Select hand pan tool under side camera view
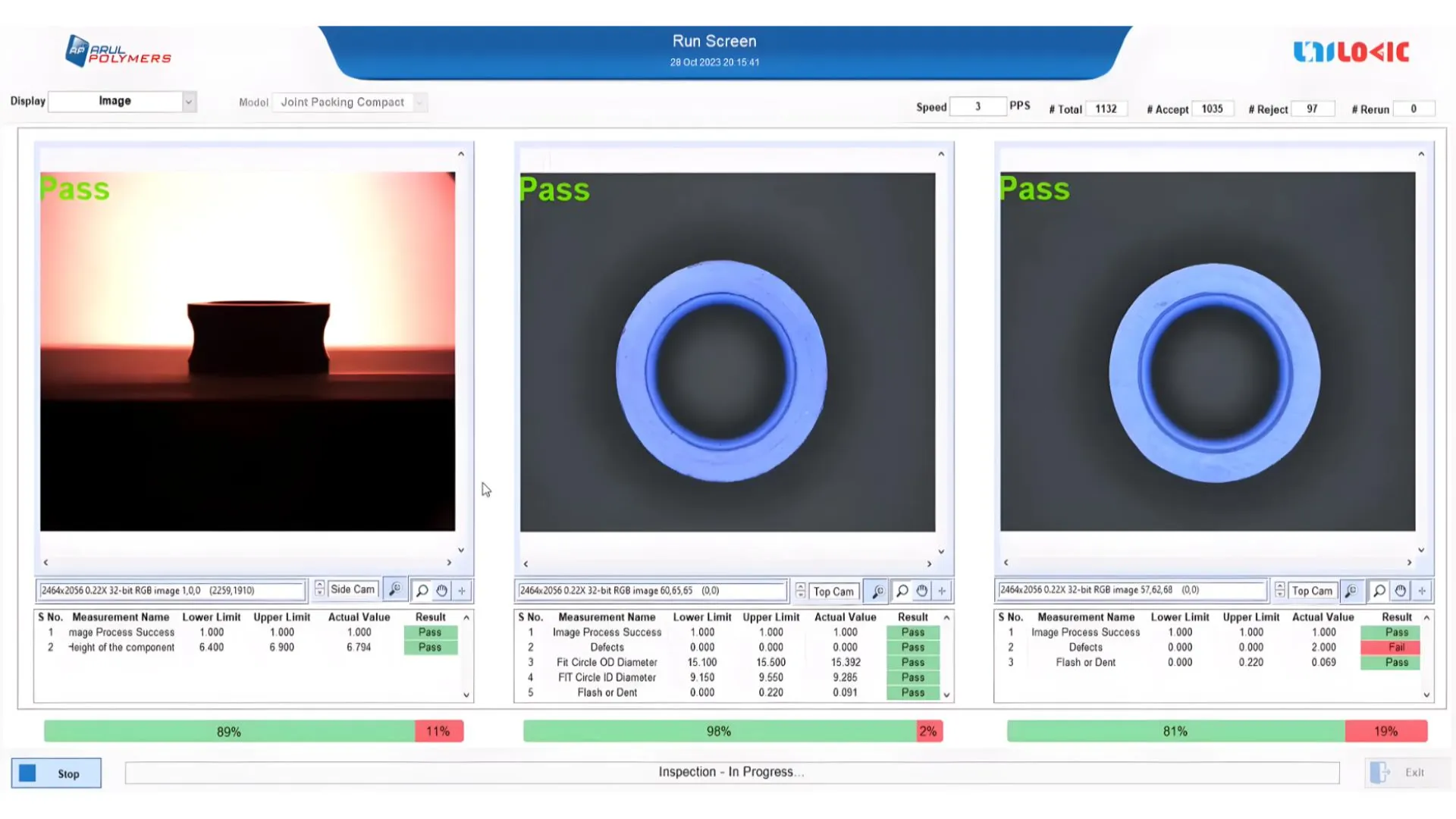1456x819 pixels. tap(442, 590)
